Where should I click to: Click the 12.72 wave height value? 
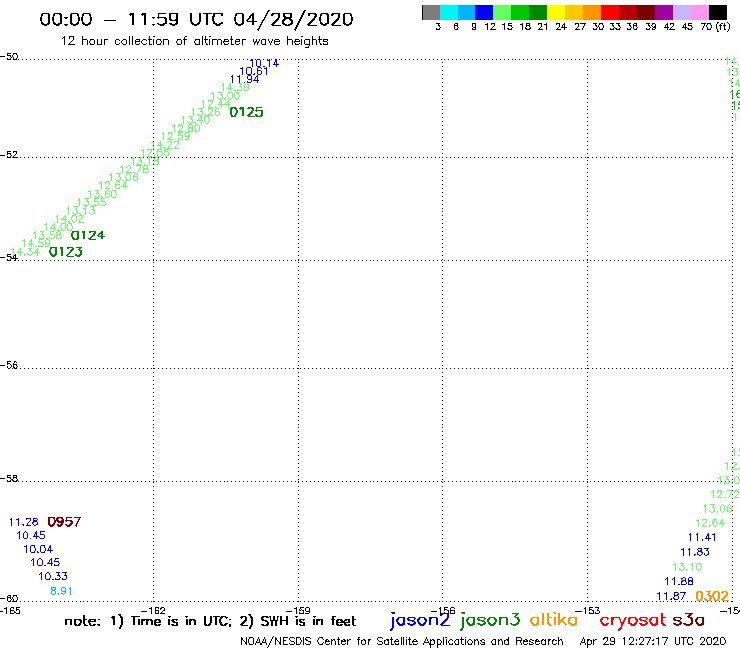coord(725,495)
